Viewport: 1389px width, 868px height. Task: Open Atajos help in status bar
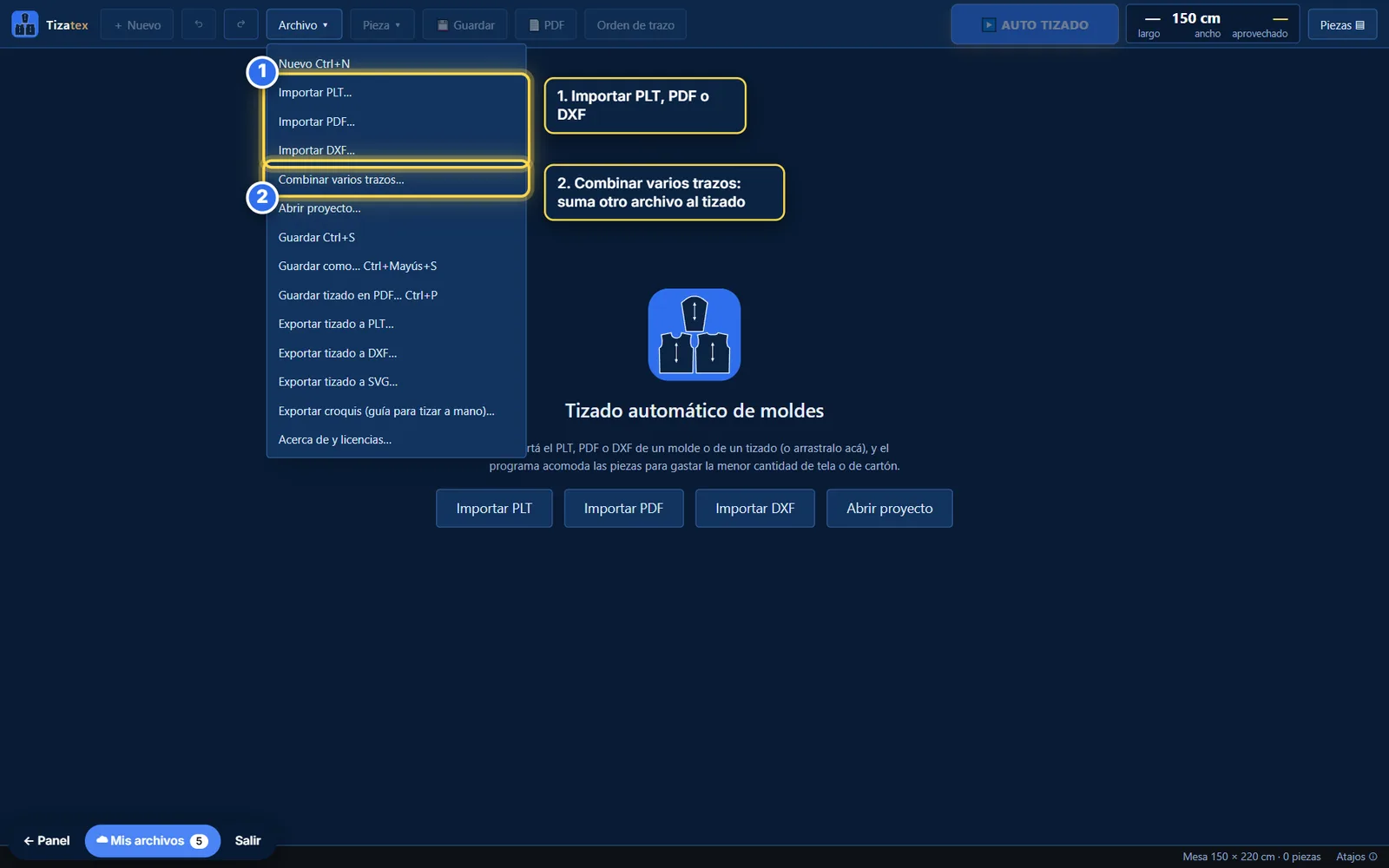point(1356,857)
